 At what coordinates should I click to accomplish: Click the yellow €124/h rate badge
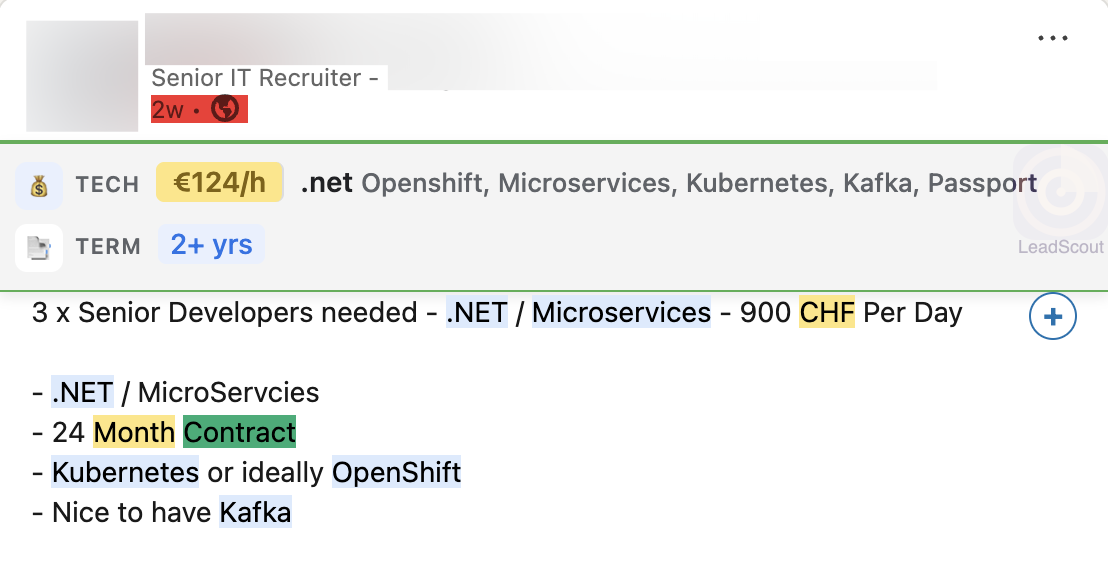point(220,183)
